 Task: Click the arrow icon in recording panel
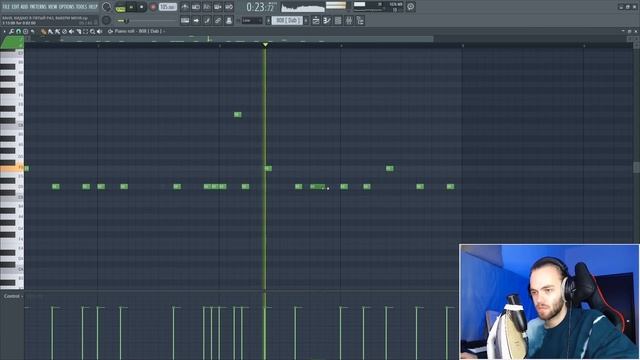[x=196, y=20]
